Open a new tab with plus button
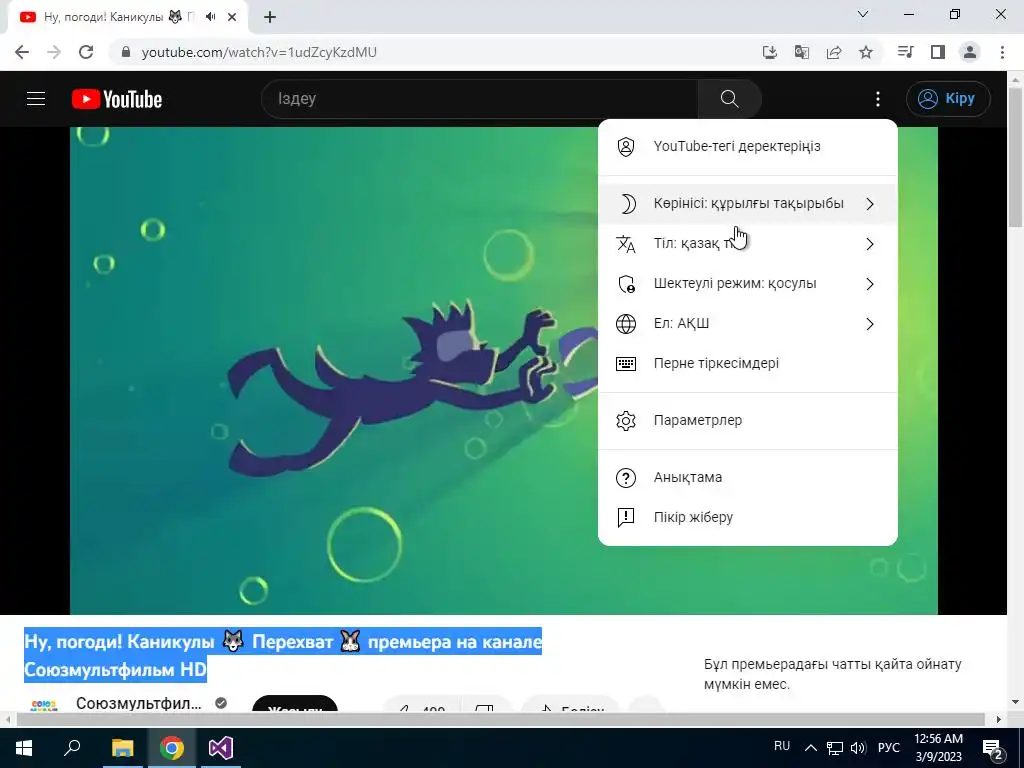The image size is (1024, 768). pyautogui.click(x=270, y=17)
